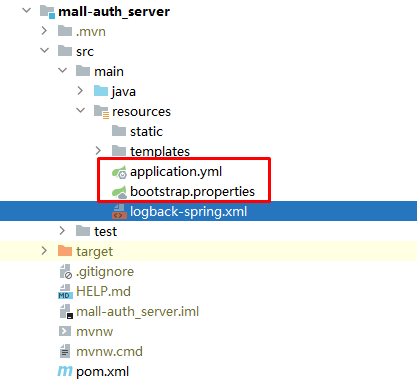Collapse the resources folder chevron
Screen dimensions: 417x381
tap(80, 111)
